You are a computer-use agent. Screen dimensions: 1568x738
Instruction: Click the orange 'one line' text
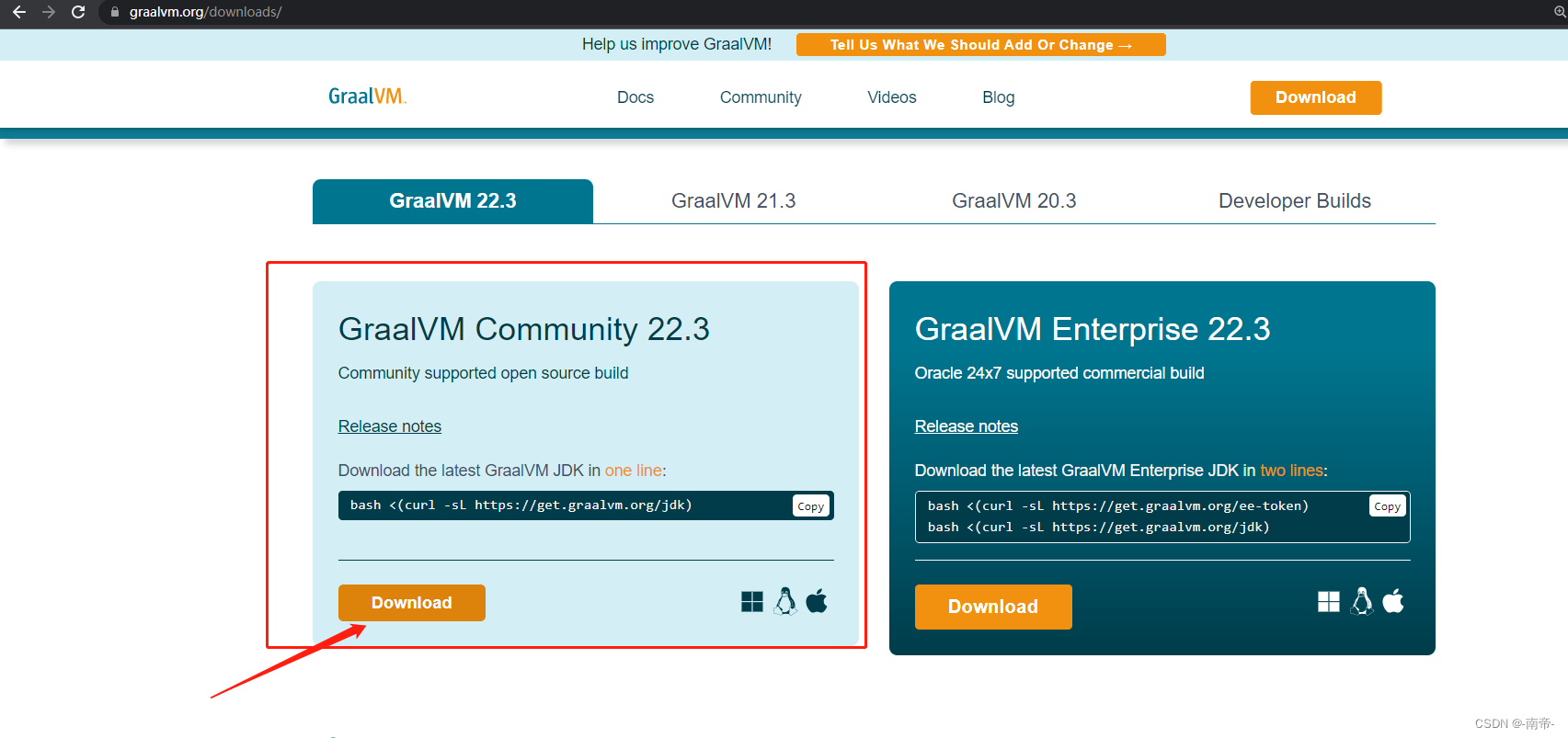(634, 471)
